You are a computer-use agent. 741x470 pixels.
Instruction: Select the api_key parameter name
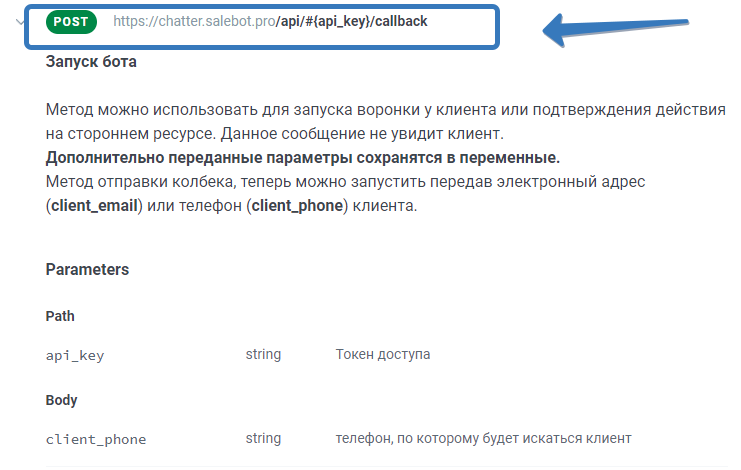coord(75,355)
